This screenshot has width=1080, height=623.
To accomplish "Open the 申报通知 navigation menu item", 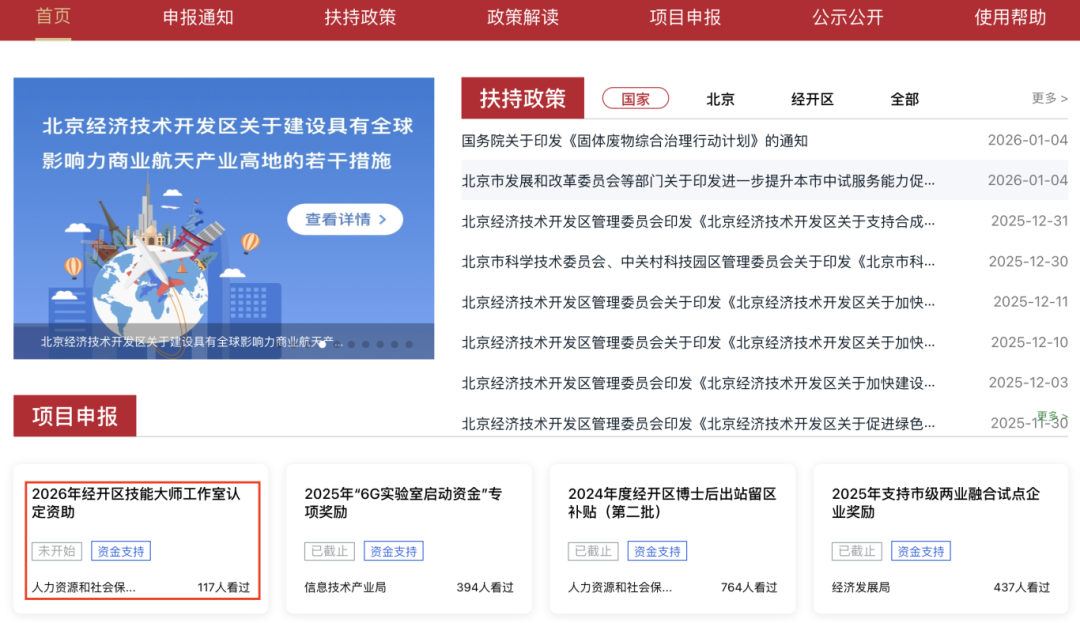I will tap(198, 17).
